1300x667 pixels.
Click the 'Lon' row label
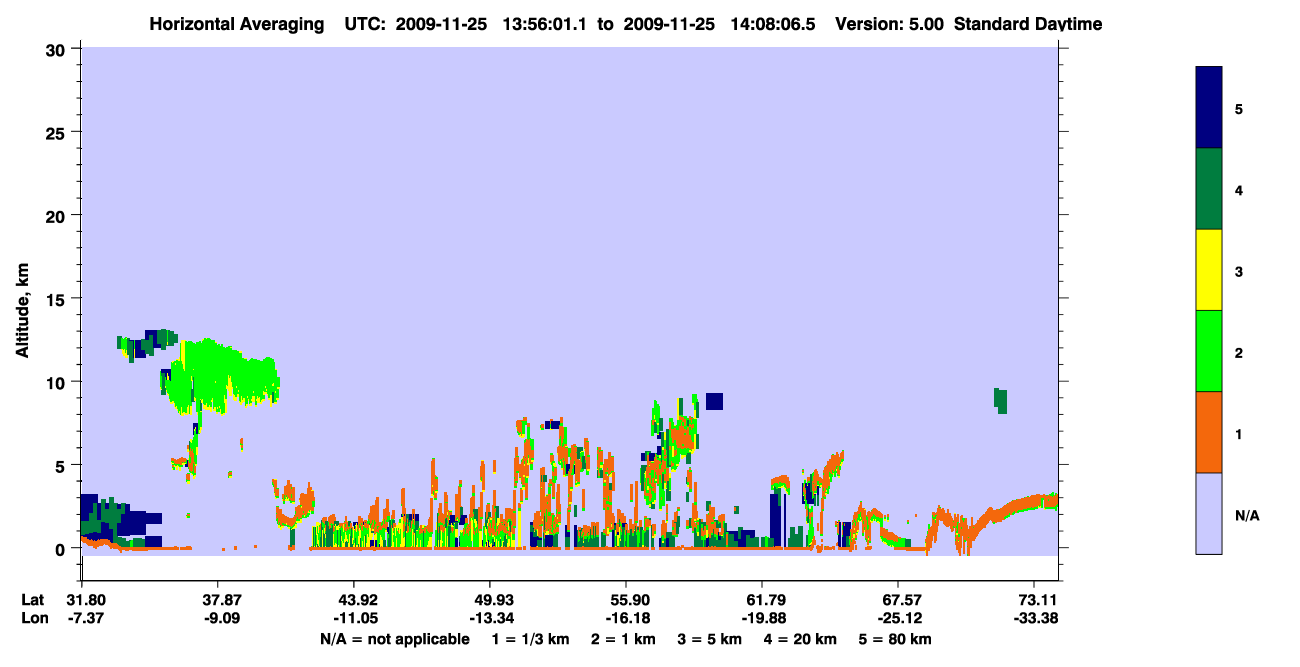tap(33, 617)
